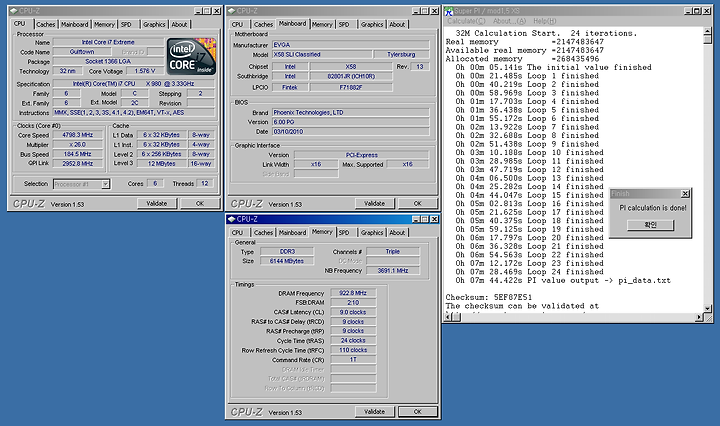Switch to CPU tab in the Memory window
Image resolution: width=720 pixels, height=426 pixels.
pyautogui.click(x=237, y=233)
